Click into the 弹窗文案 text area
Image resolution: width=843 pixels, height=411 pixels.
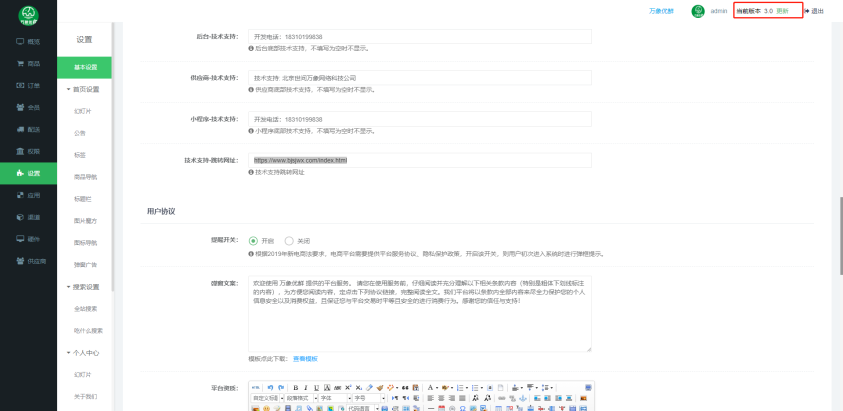pos(420,314)
